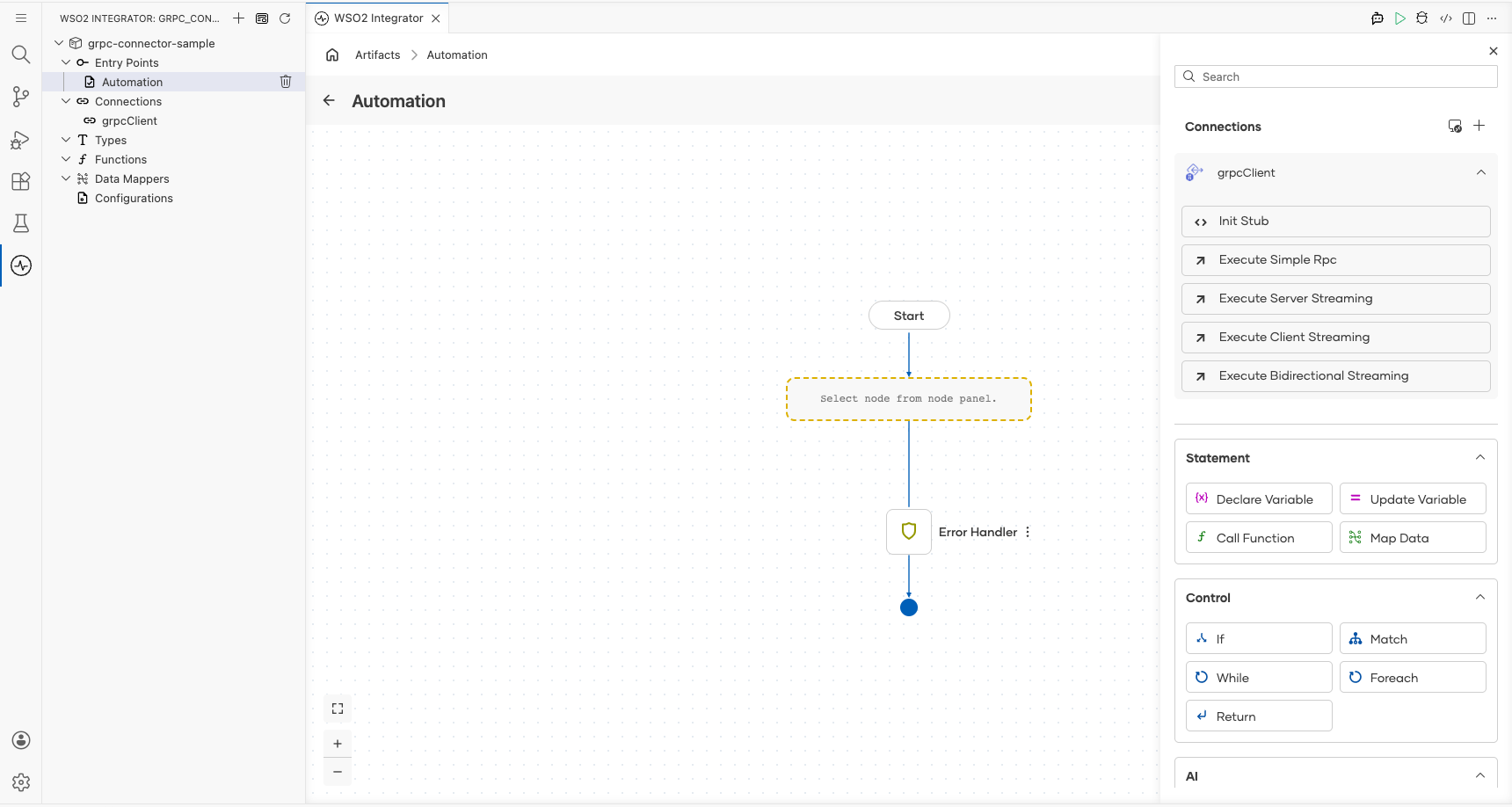Add a Call Function node

[x=1259, y=537]
